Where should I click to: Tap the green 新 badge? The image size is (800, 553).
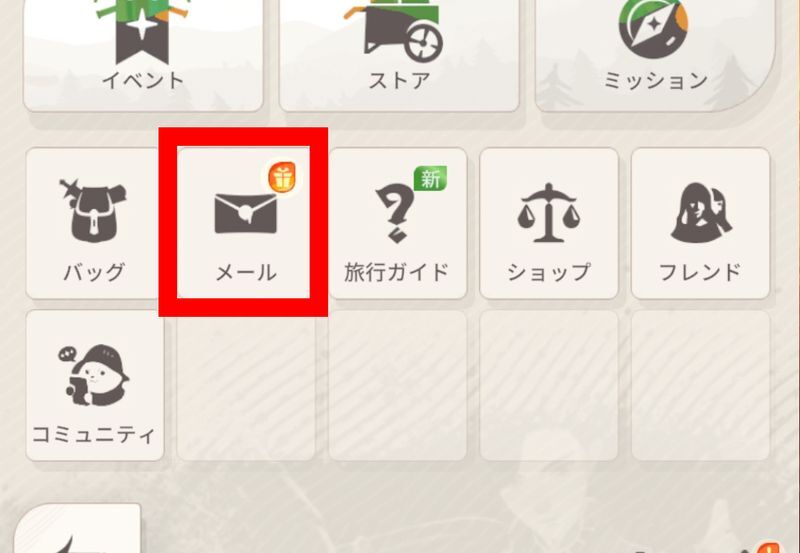tap(431, 179)
